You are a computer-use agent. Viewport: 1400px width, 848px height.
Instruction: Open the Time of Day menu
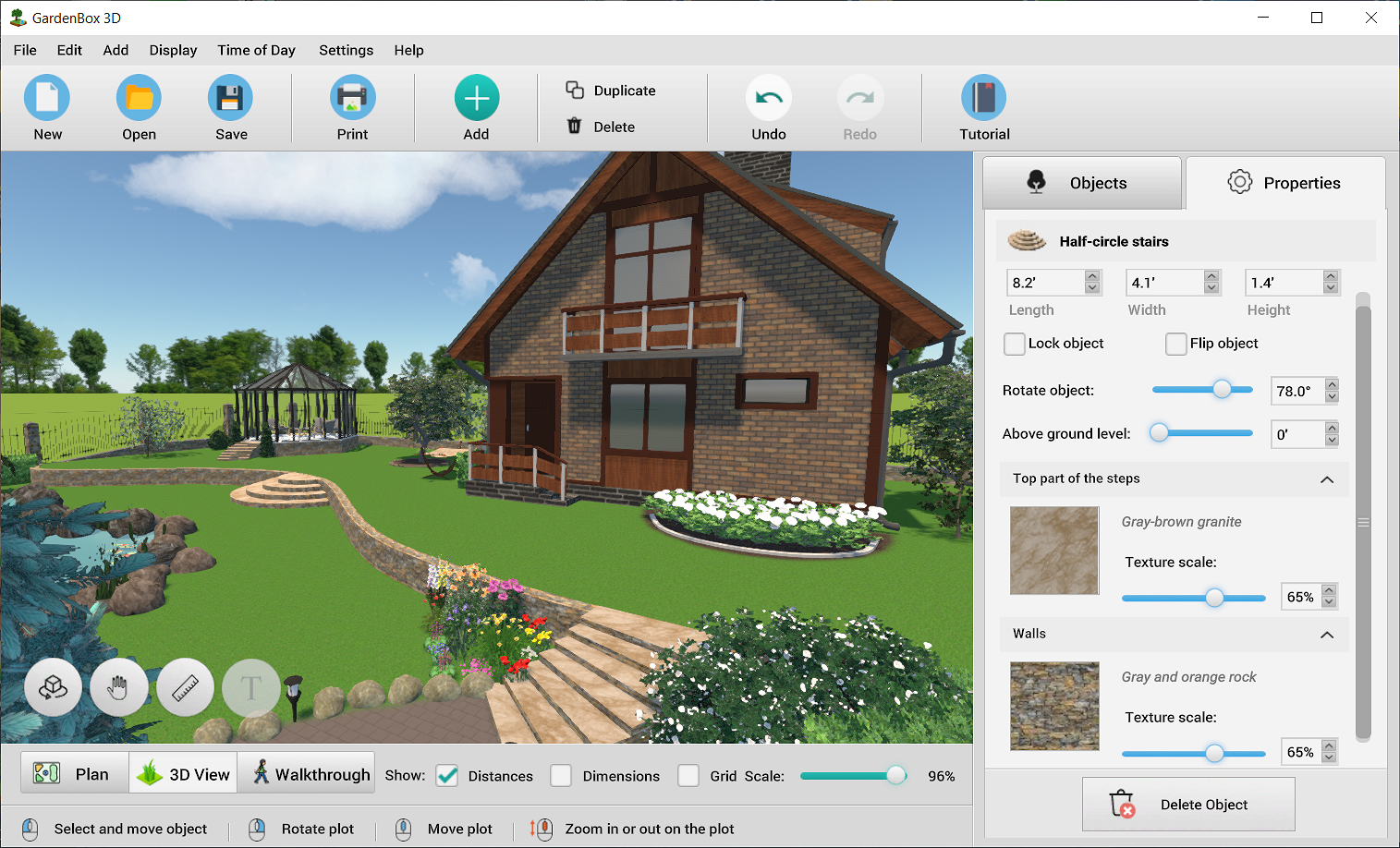coord(256,50)
